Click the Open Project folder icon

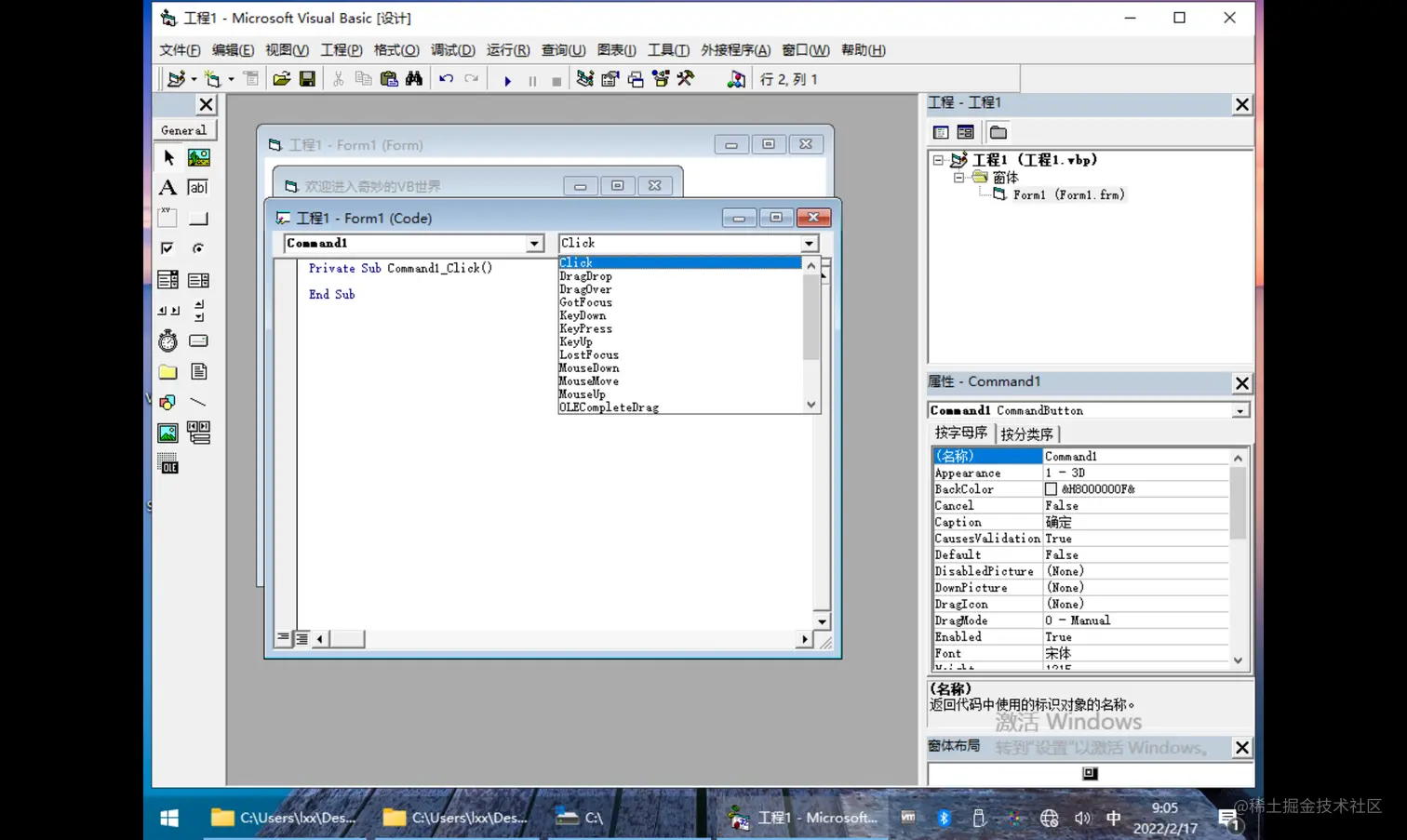coord(281,79)
